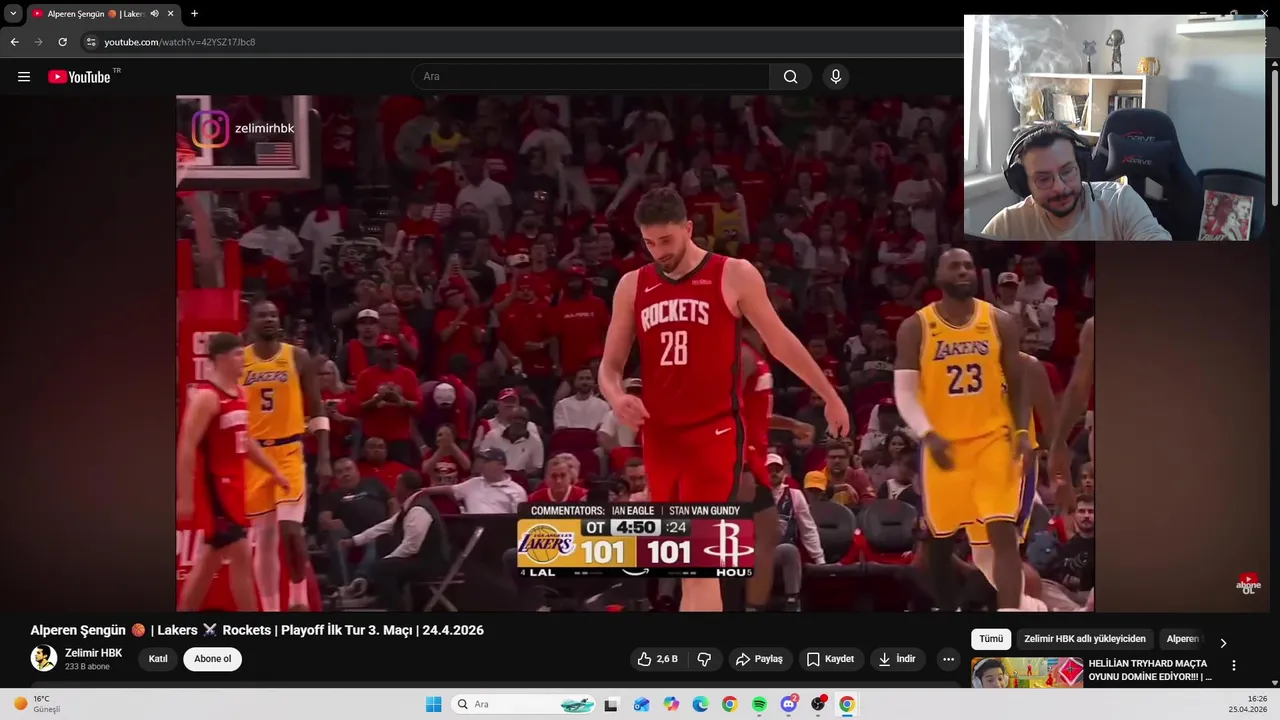The height and width of the screenshot is (720, 1280).
Task: Open the tab search dropdown arrow
Action: click(13, 14)
